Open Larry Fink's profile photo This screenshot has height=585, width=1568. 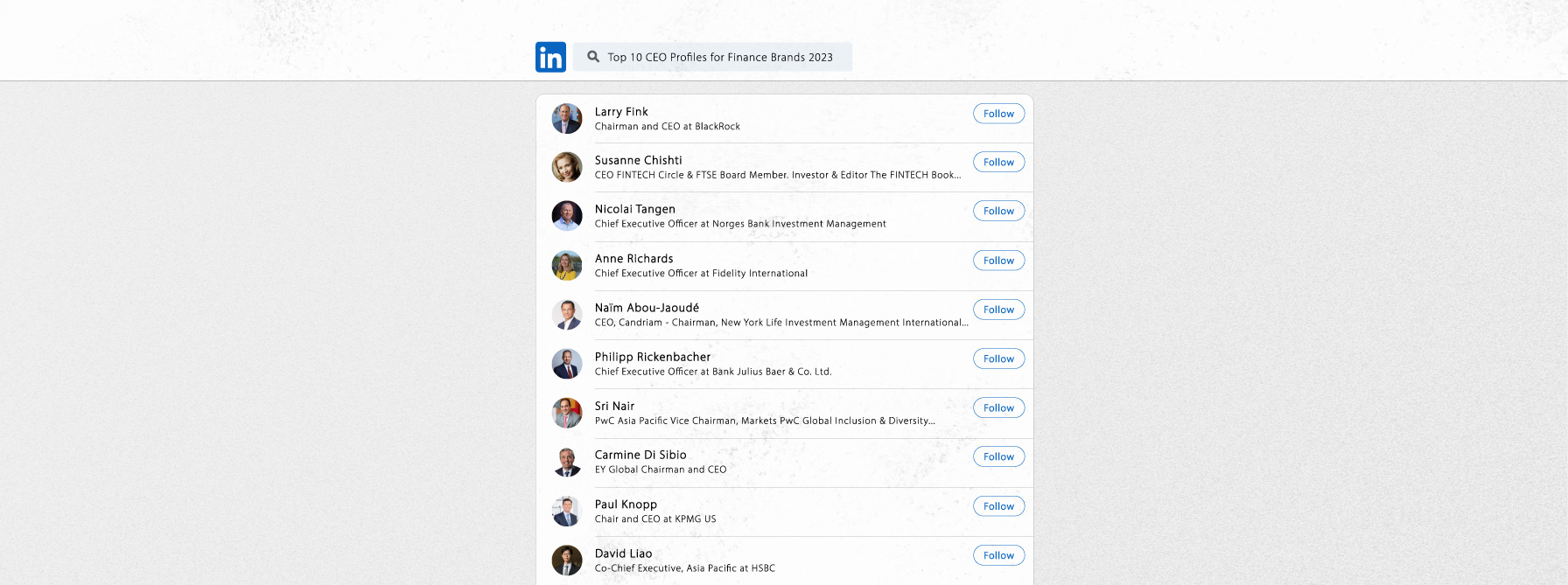coord(567,119)
